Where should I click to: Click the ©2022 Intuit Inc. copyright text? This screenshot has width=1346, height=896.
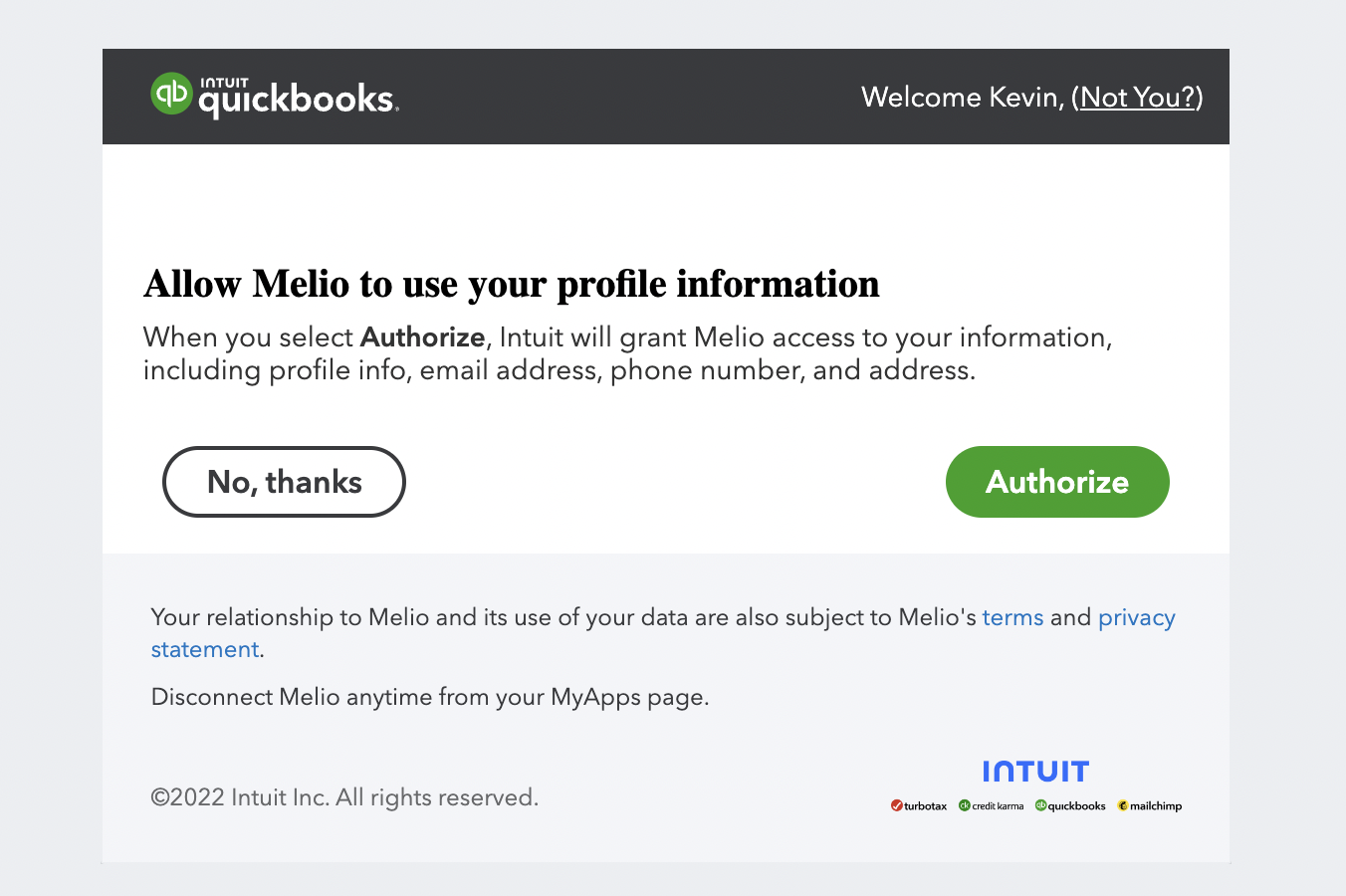[344, 797]
